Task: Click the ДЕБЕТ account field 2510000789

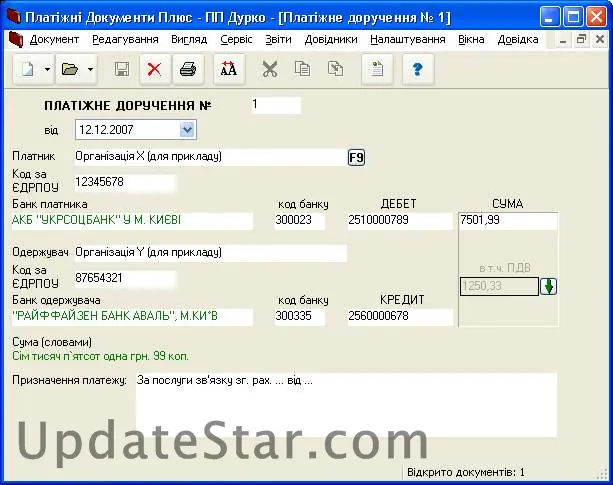Action: (x=400, y=220)
